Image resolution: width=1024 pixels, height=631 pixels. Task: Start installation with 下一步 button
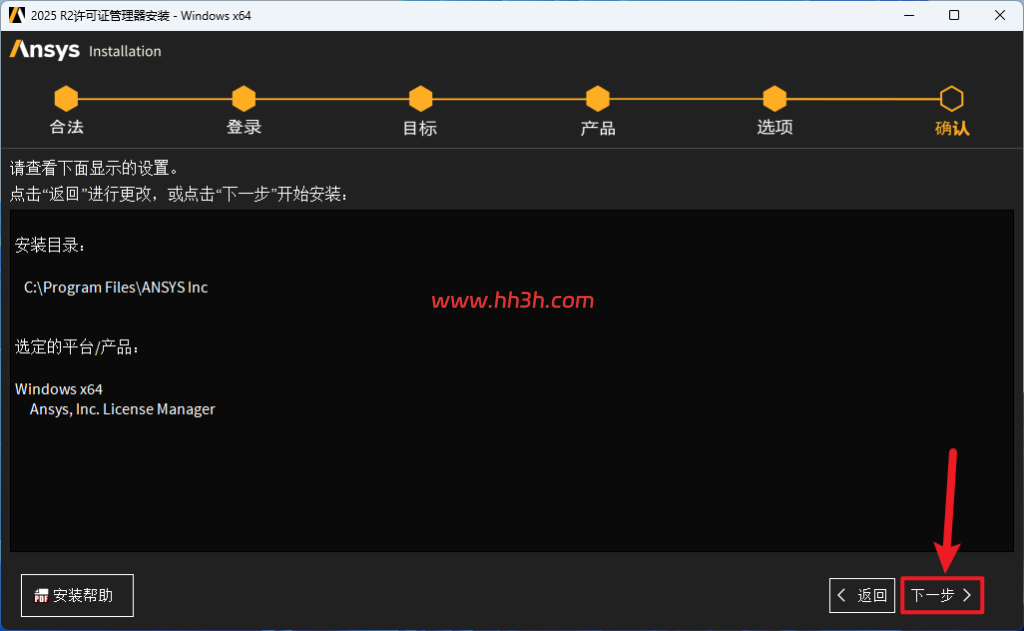(942, 595)
